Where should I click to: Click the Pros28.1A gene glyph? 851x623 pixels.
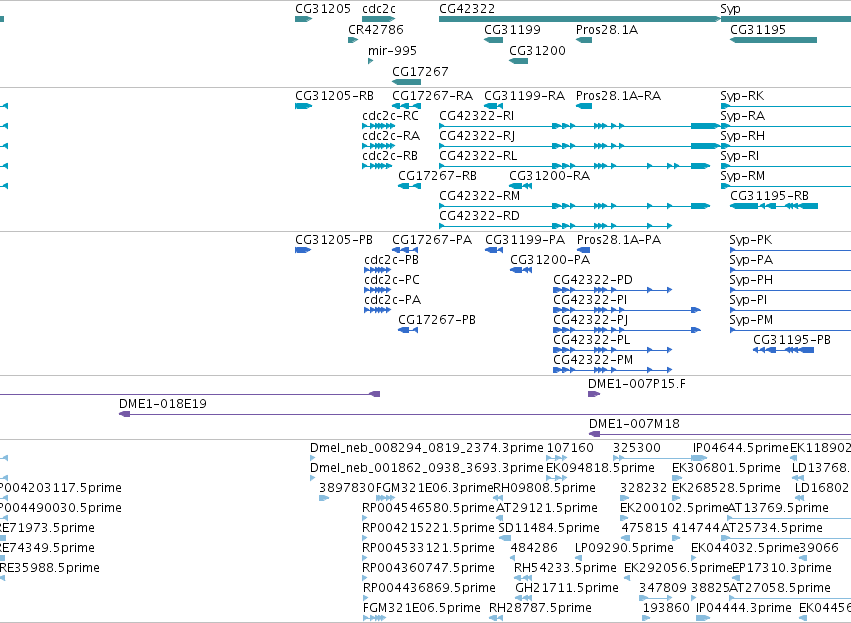point(584,40)
